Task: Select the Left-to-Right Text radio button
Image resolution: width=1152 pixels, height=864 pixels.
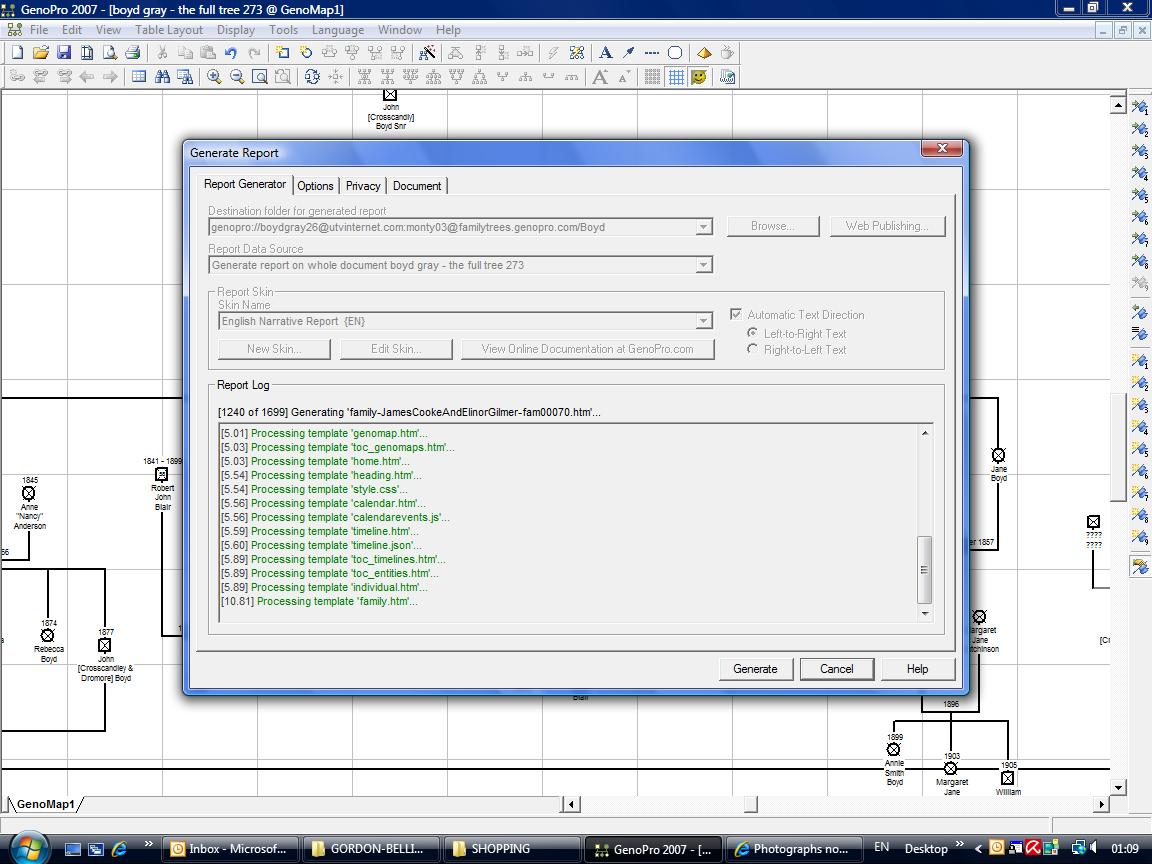Action: (753, 333)
